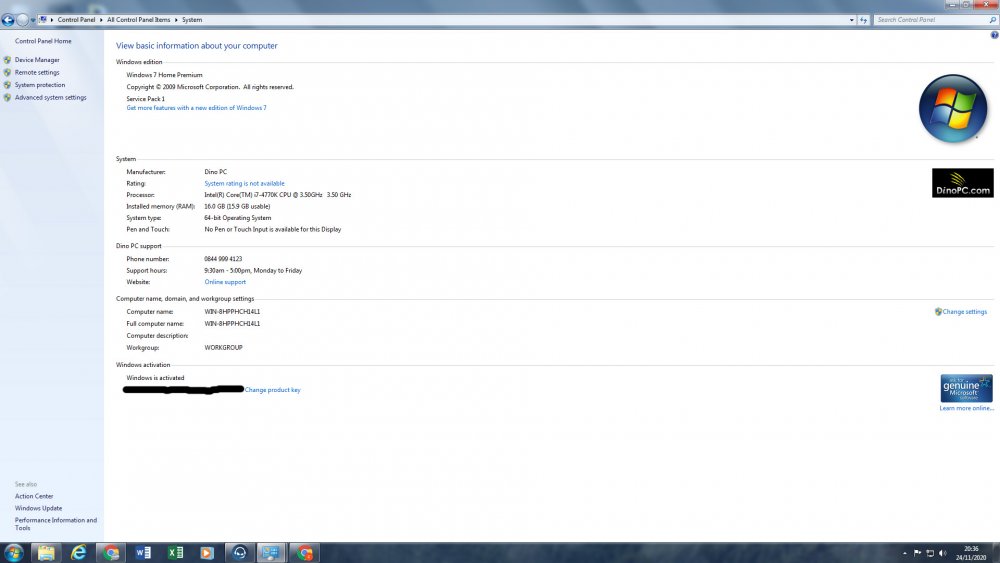Click the blue help question mark icon
This screenshot has height=563, width=1000.
(994, 35)
